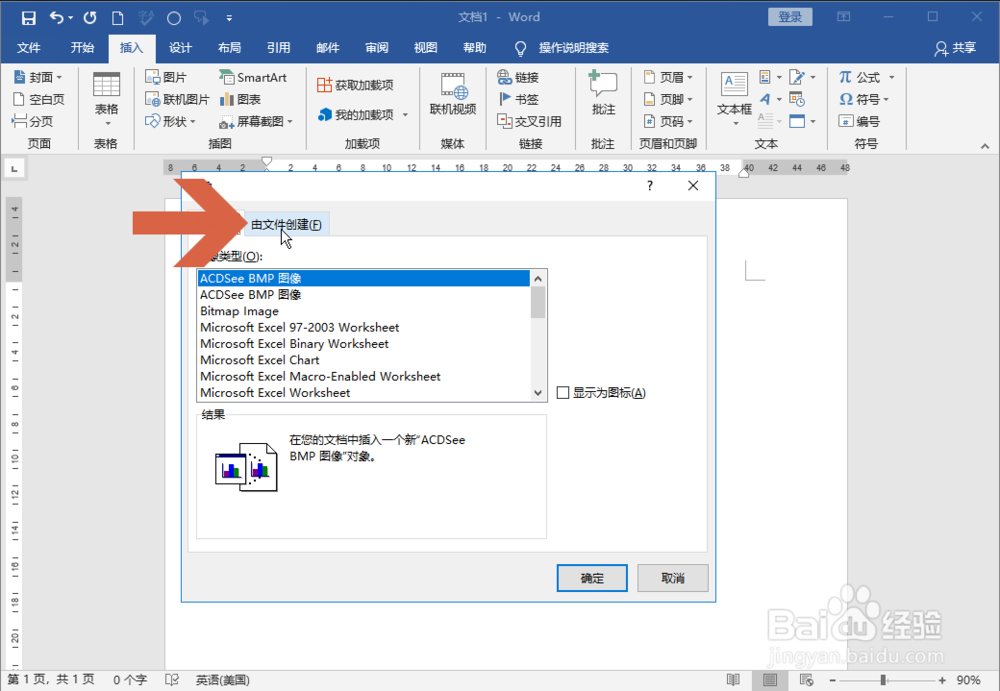1000x691 pixels.
Task: Insert a cover page (封面)
Action: tap(37, 77)
